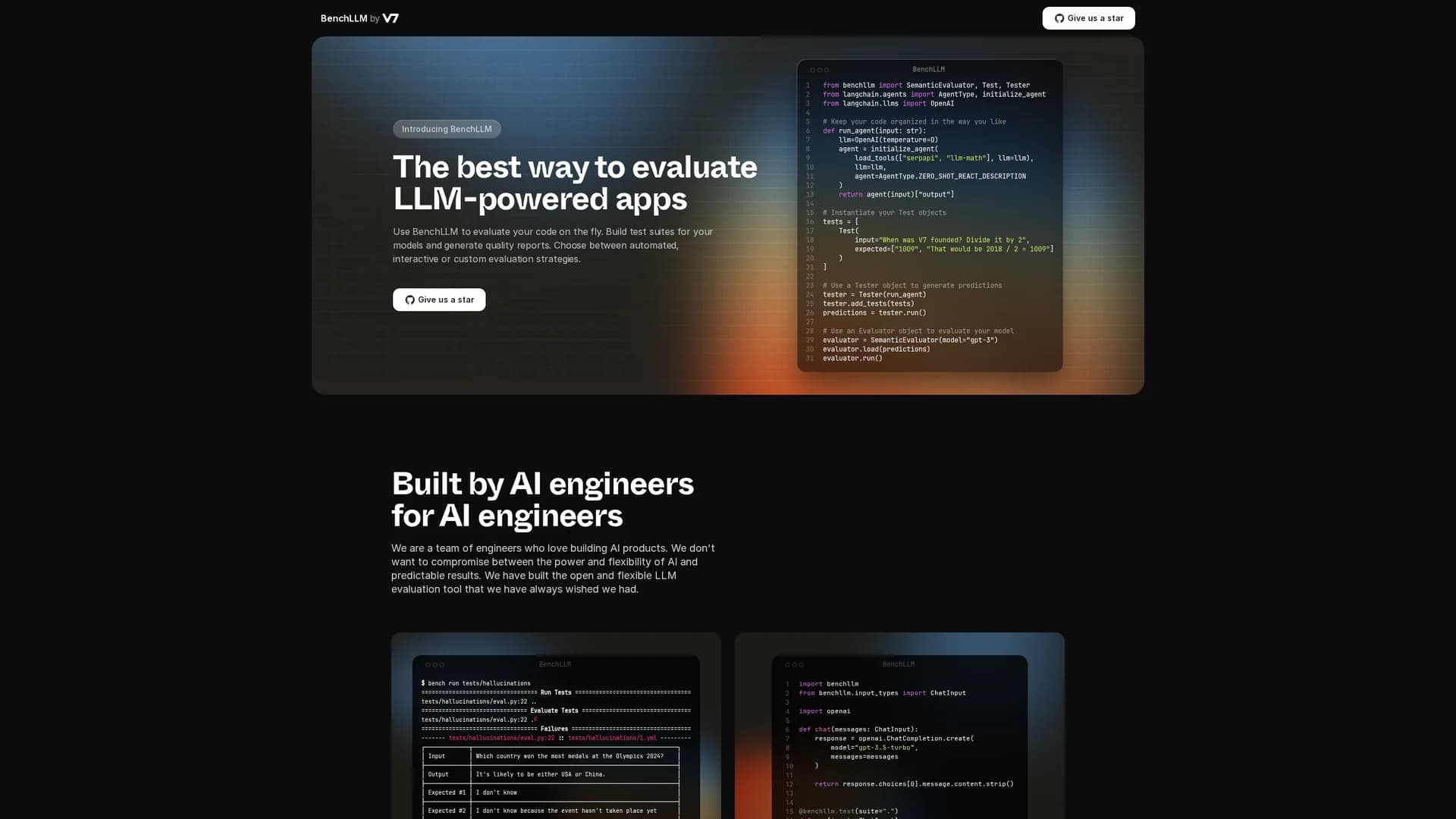
Task: Click 'Input' row label in terminal table
Action: tap(437, 756)
